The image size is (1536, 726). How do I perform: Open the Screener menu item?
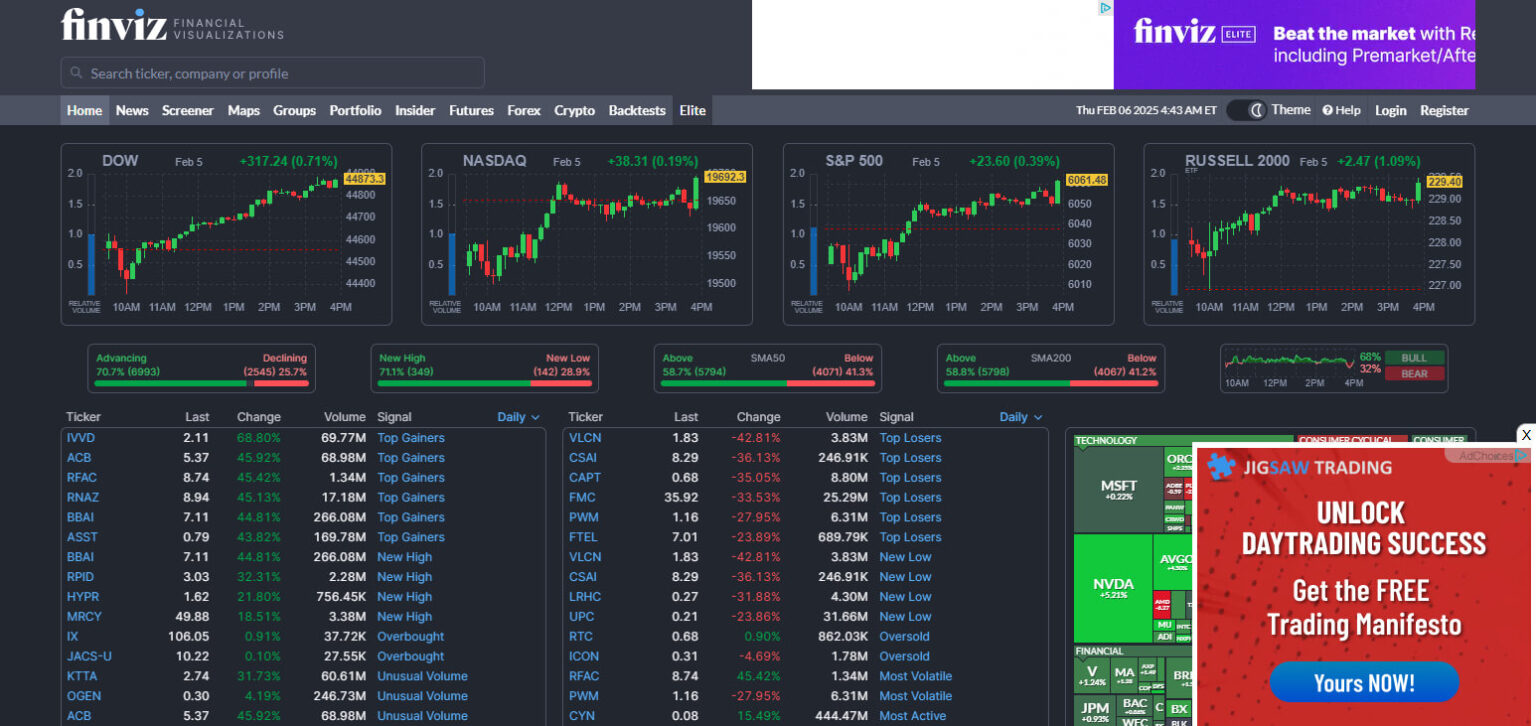pos(187,110)
